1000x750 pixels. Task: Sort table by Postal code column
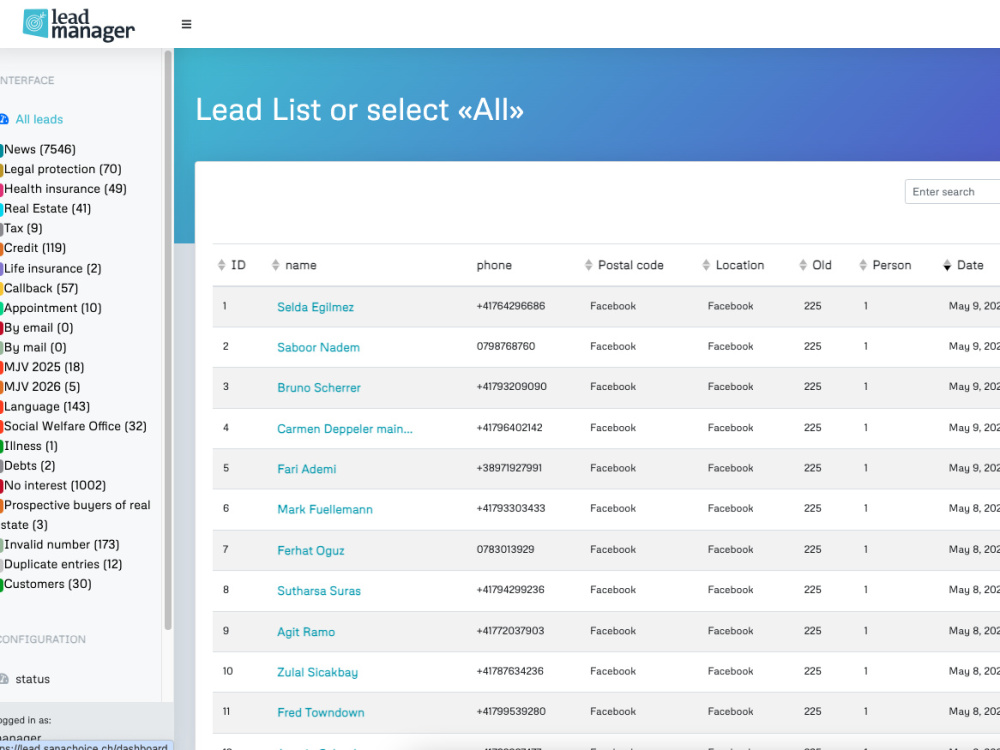[x=624, y=265]
